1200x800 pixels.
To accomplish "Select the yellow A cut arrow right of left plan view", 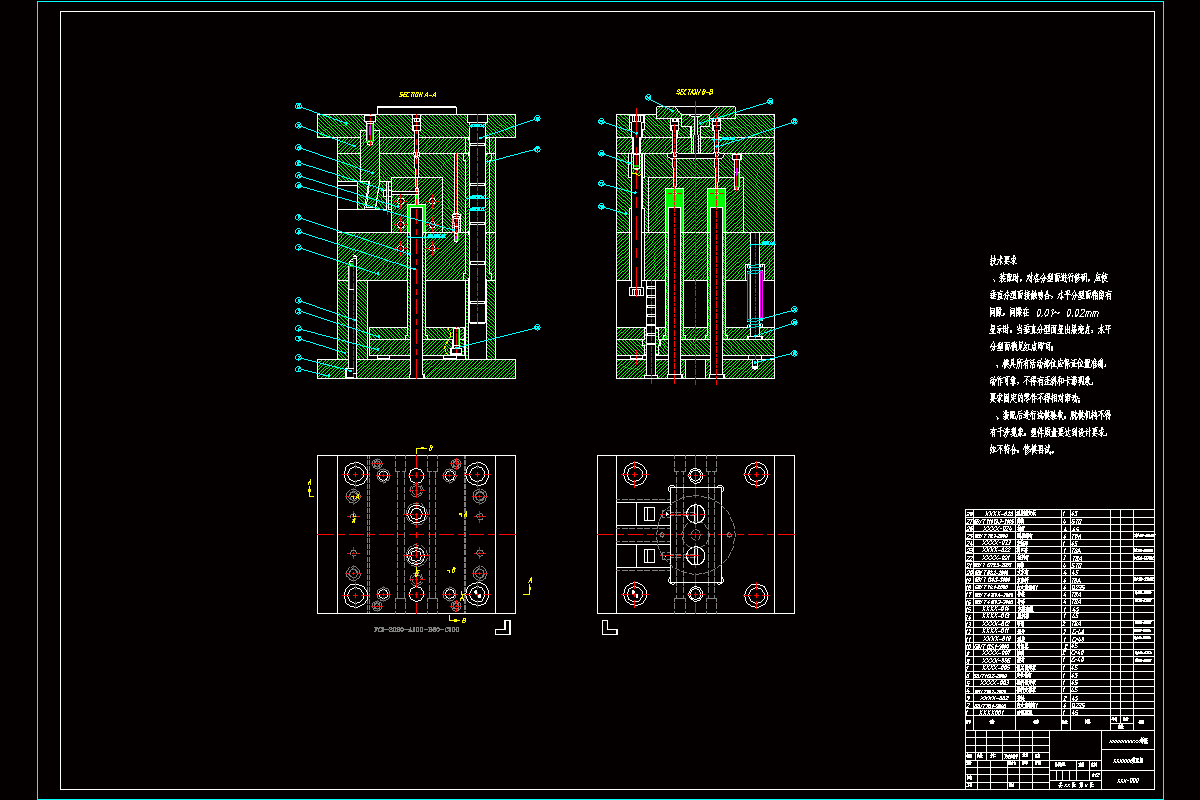I will coord(530,584).
